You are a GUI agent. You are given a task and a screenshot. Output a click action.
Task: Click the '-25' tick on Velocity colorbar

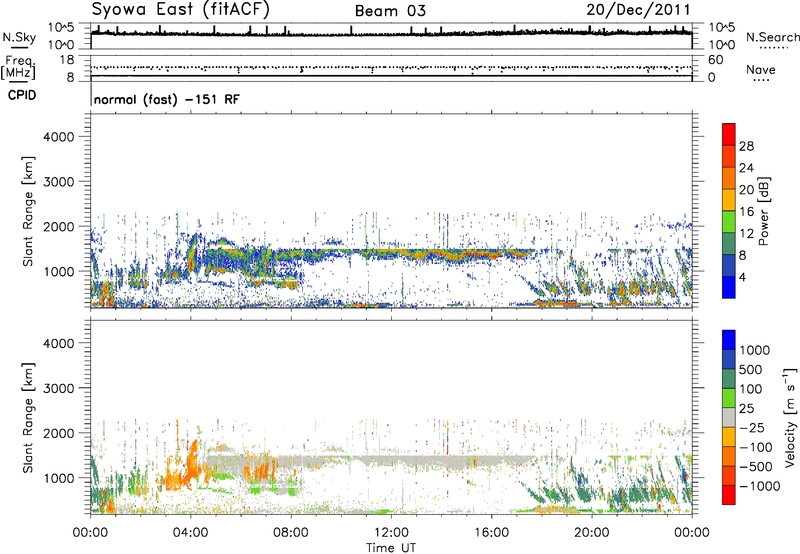(753, 427)
